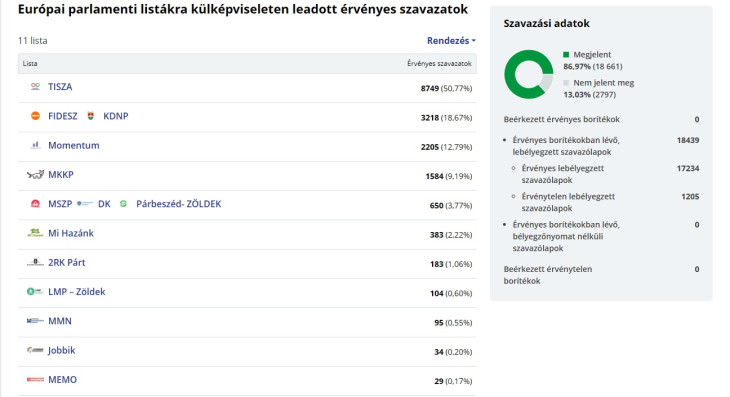The height and width of the screenshot is (397, 730).
Task: Click the MEMO party logo icon
Action: pyautogui.click(x=35, y=379)
